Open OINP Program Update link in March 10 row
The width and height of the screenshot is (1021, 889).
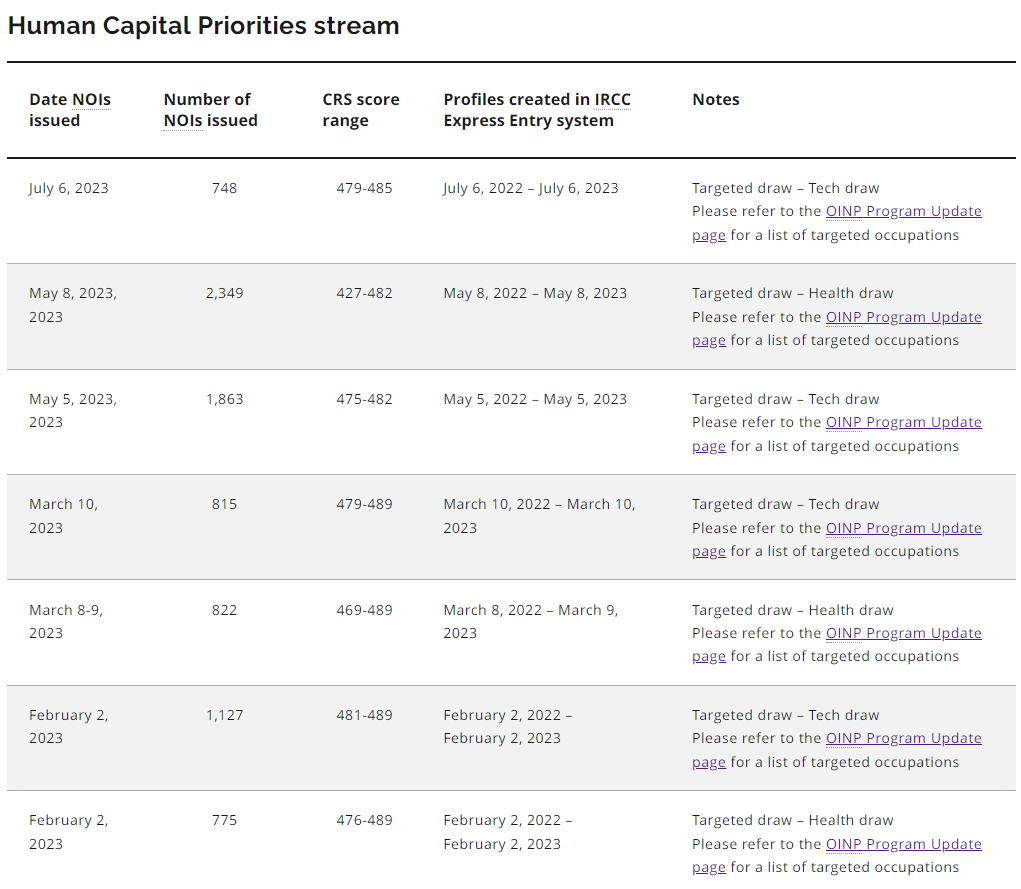coord(903,528)
